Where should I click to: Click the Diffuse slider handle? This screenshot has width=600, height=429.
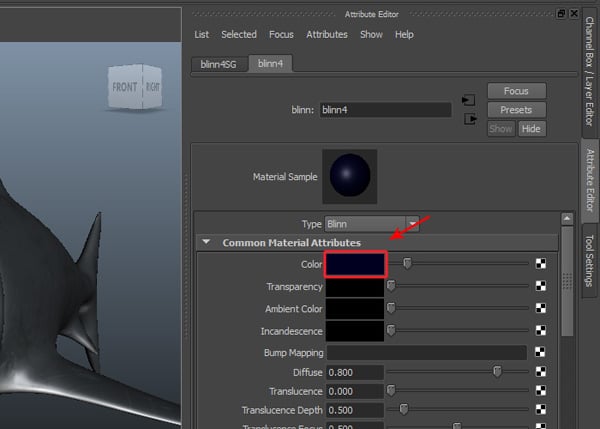pyautogui.click(x=497, y=372)
